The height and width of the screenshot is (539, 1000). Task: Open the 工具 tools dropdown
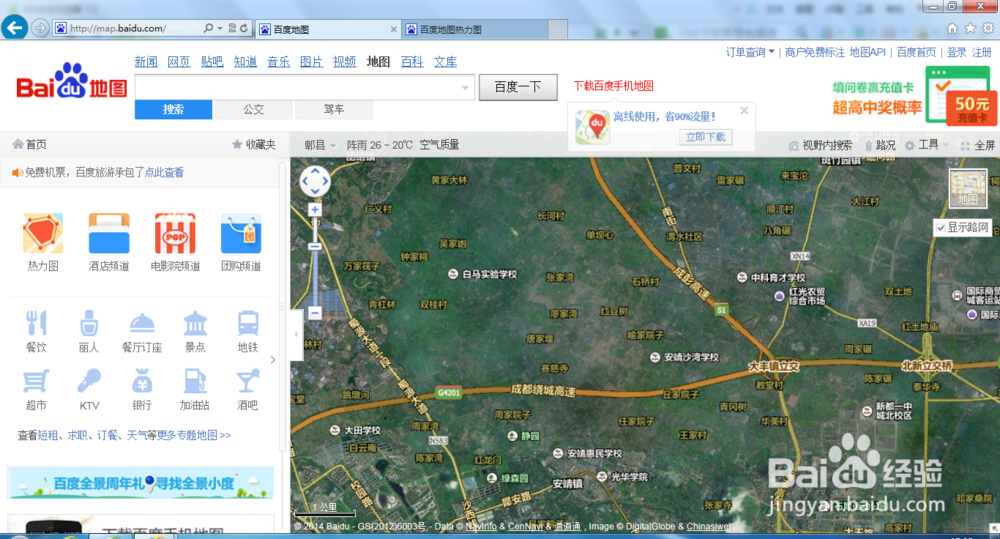pyautogui.click(x=927, y=145)
